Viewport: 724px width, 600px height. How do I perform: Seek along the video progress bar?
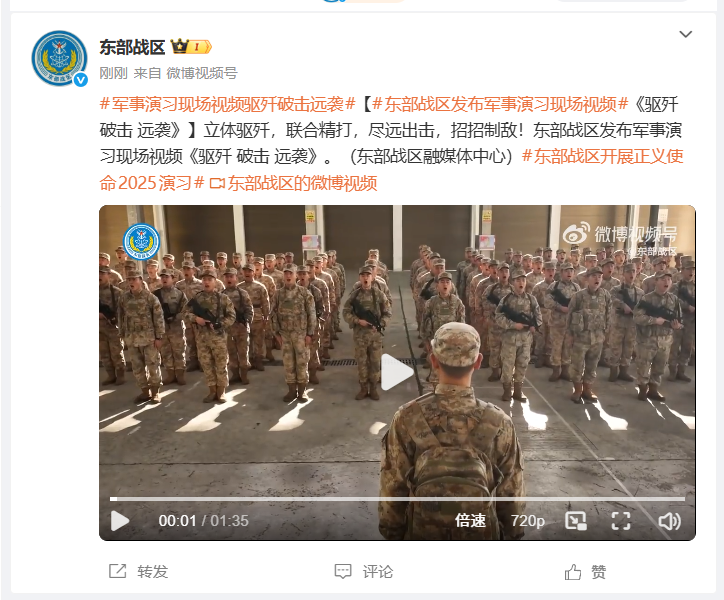click(x=397, y=499)
